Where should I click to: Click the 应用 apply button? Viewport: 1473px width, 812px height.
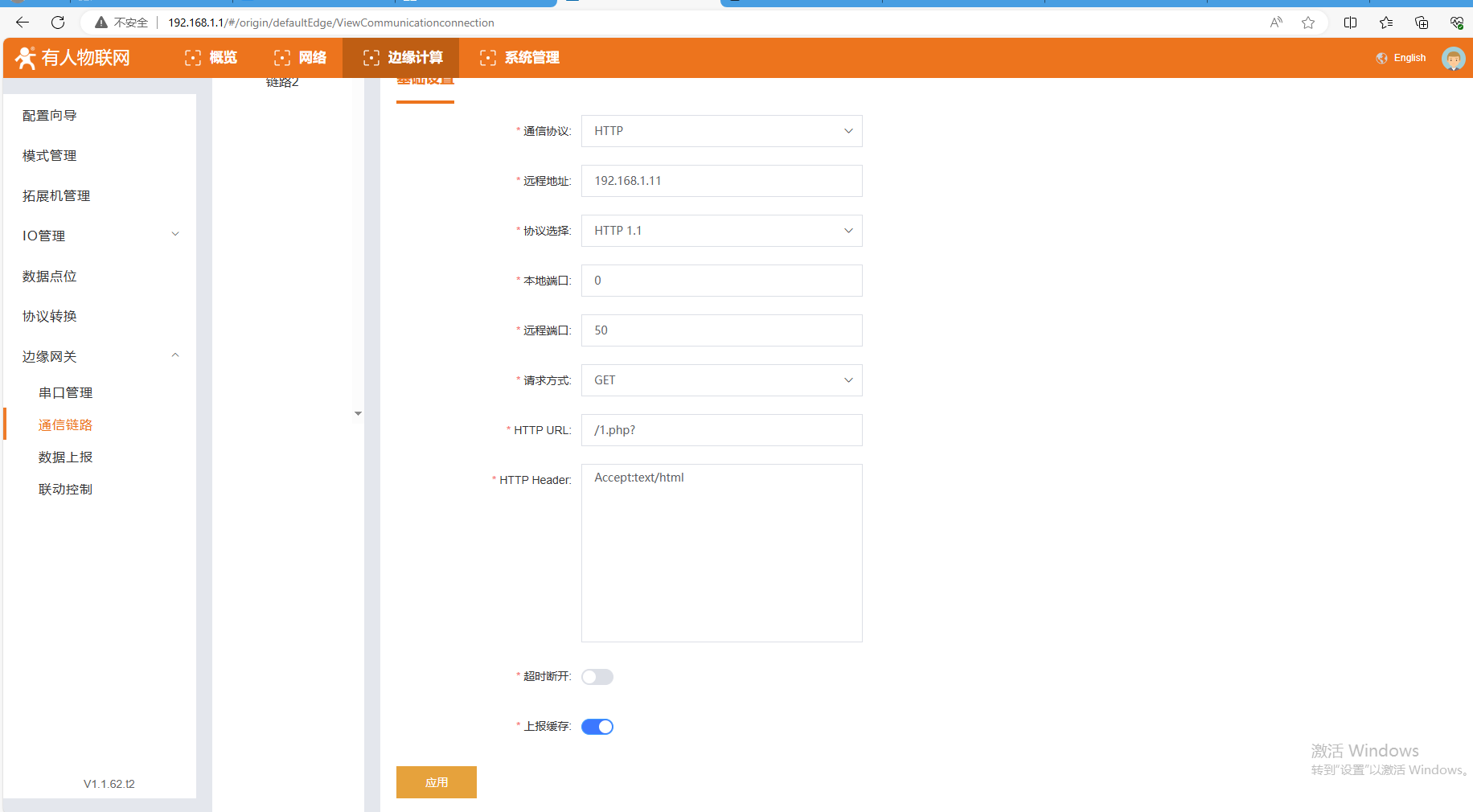437,782
